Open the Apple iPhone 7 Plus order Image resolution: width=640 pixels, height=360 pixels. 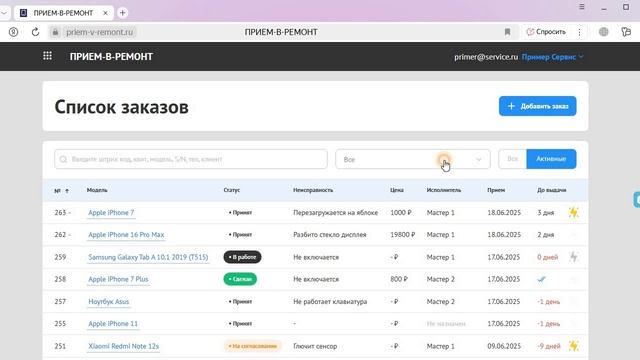pos(118,279)
